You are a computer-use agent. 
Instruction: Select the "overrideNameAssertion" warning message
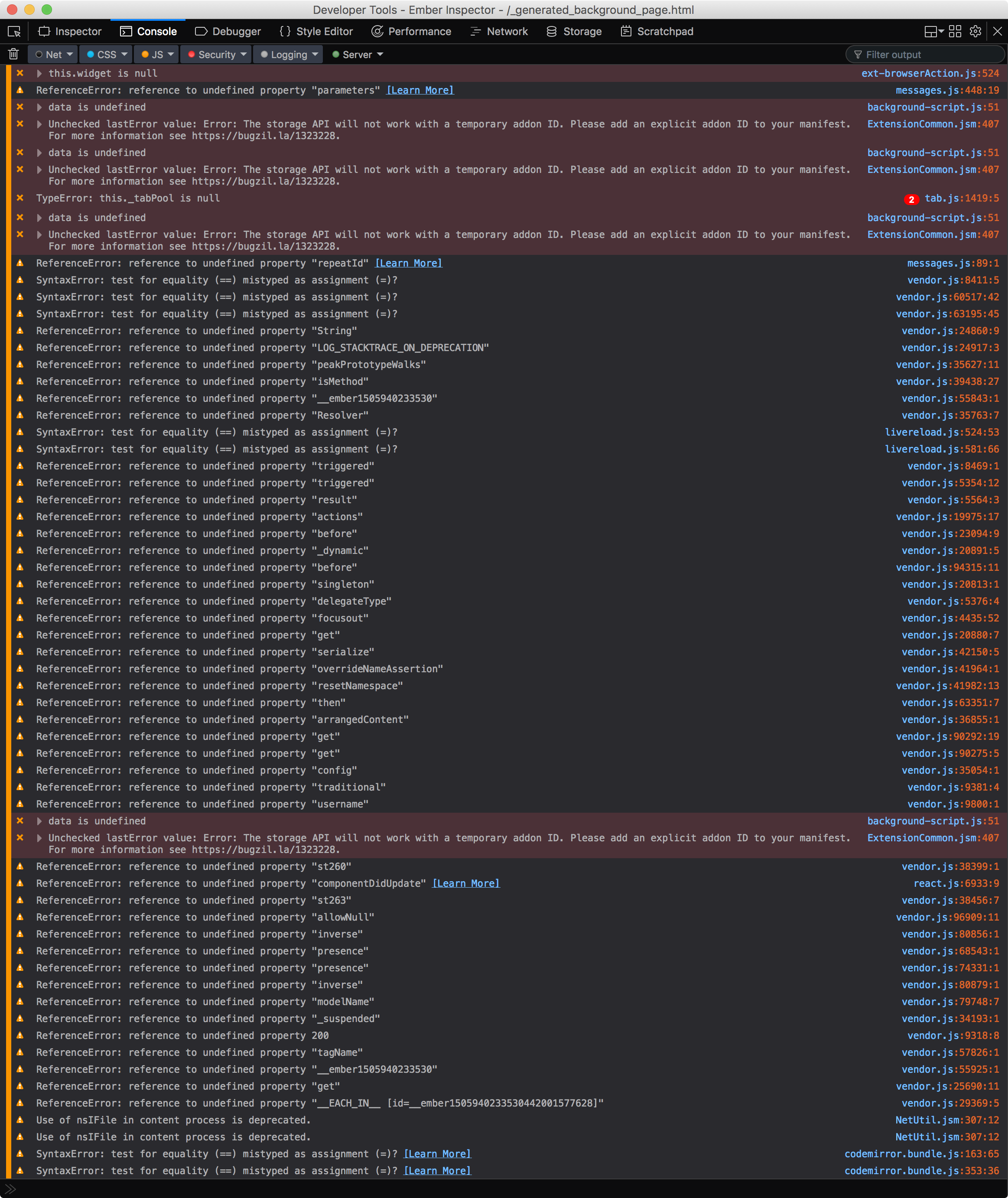pos(239,669)
